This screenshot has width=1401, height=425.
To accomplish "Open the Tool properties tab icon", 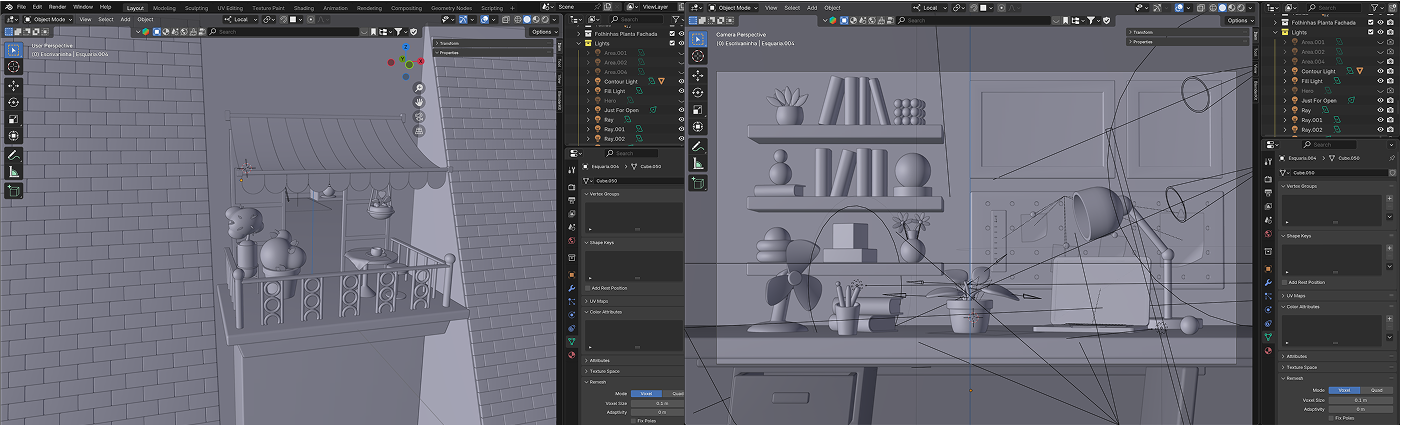I will pyautogui.click(x=572, y=169).
